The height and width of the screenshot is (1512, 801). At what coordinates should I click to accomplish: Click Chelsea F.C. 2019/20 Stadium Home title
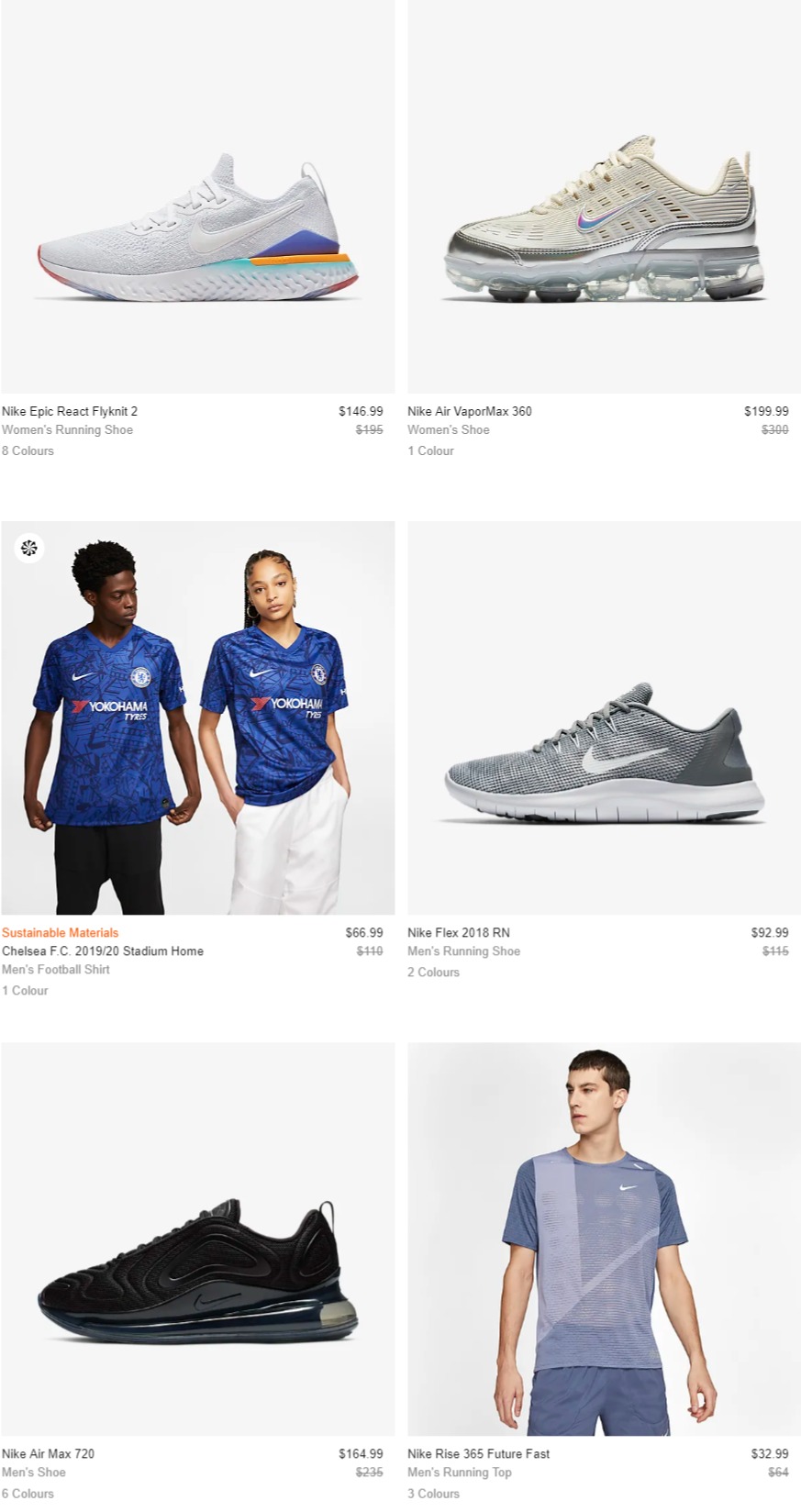(103, 951)
